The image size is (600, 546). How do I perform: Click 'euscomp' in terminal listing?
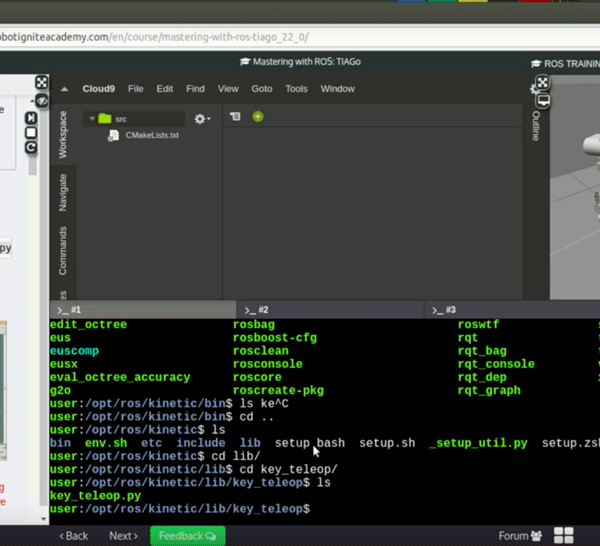(74, 350)
